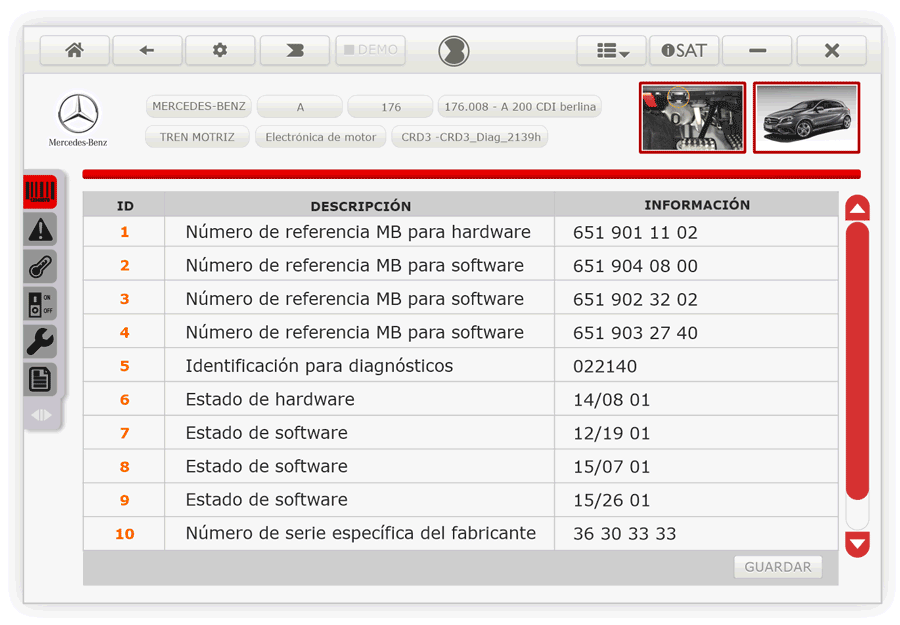Screen dimensions: 900x625
Task: Select value 651 902 32 02
Action: coord(635,299)
